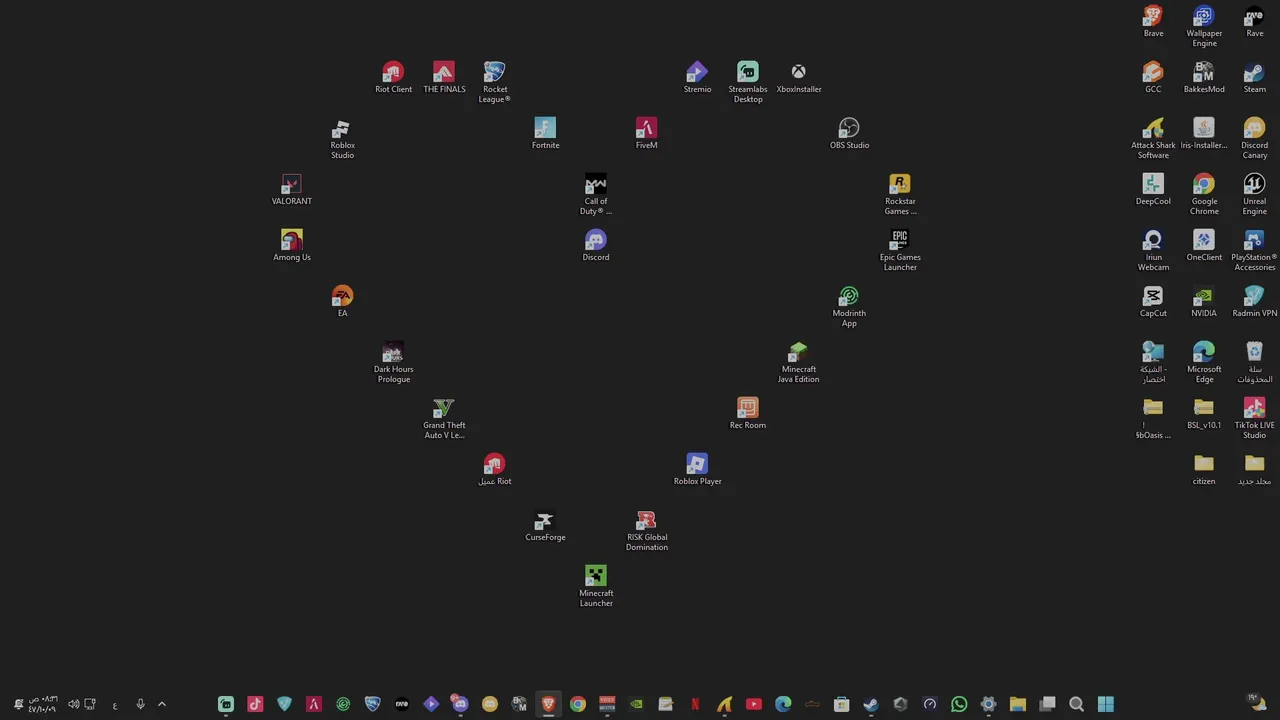The width and height of the screenshot is (1280, 720).
Task: Select the Brave desktop icon at top right
Action: [x=1153, y=21]
